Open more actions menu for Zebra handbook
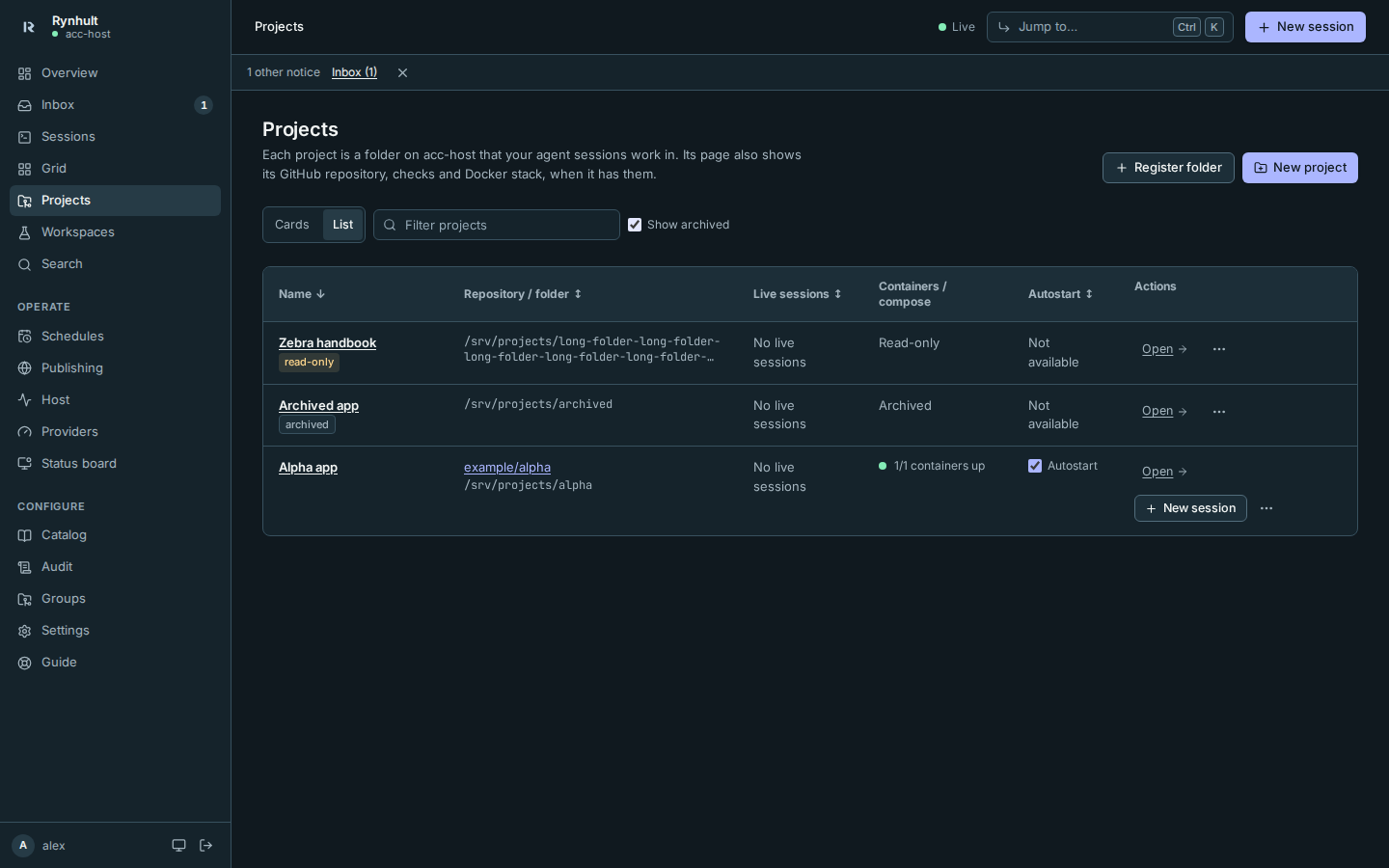Screen dimensions: 1389x868 click(x=1219, y=349)
